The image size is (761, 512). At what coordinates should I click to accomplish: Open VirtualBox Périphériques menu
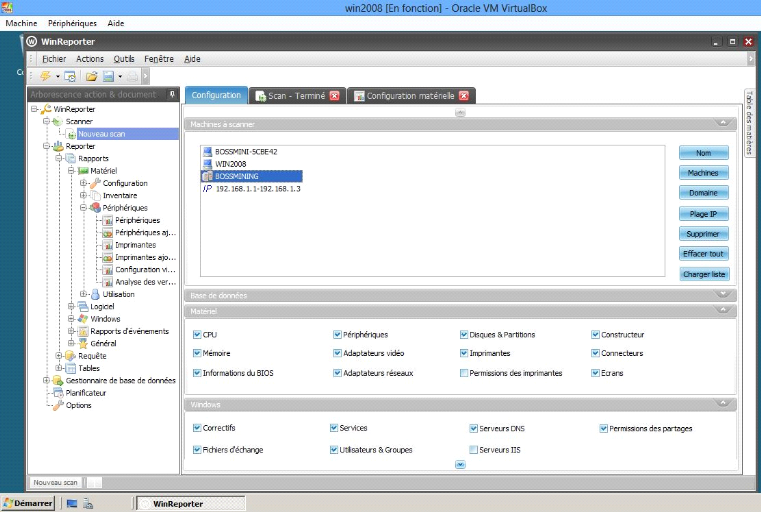72,23
